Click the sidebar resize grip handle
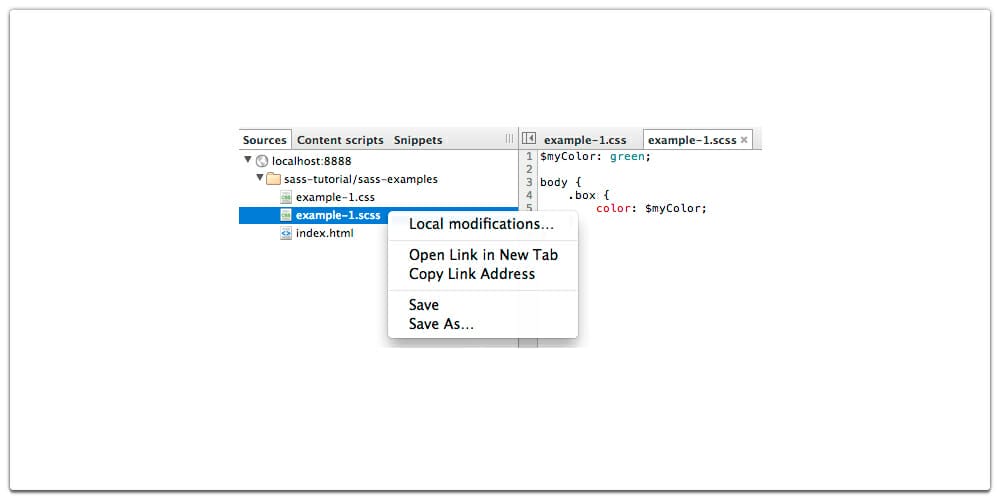 (509, 139)
